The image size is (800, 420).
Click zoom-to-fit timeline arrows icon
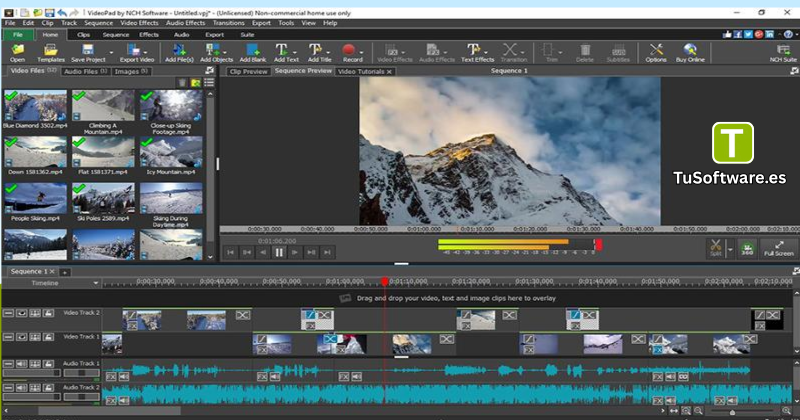click(674, 411)
